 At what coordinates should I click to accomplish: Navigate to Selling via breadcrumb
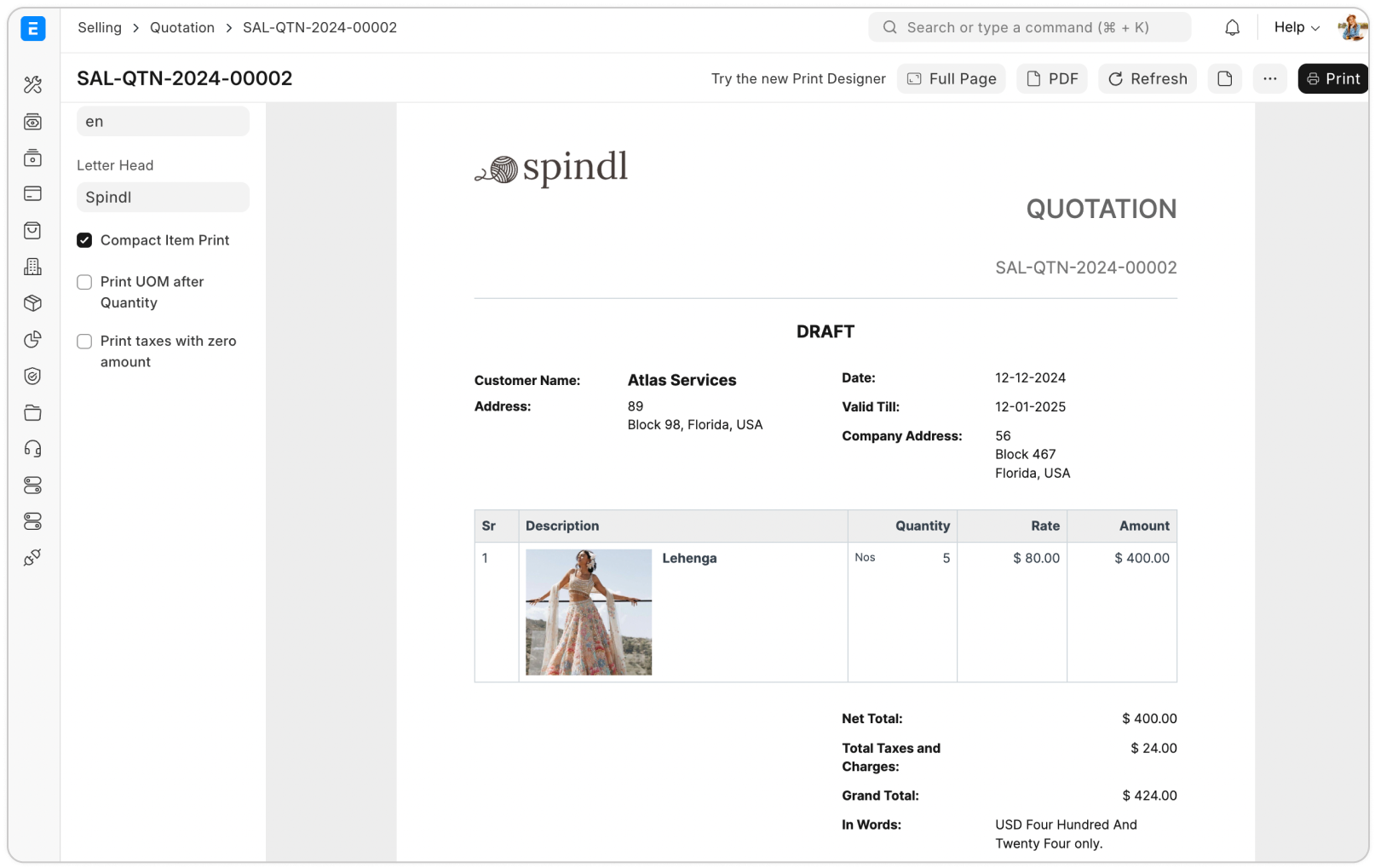click(100, 27)
